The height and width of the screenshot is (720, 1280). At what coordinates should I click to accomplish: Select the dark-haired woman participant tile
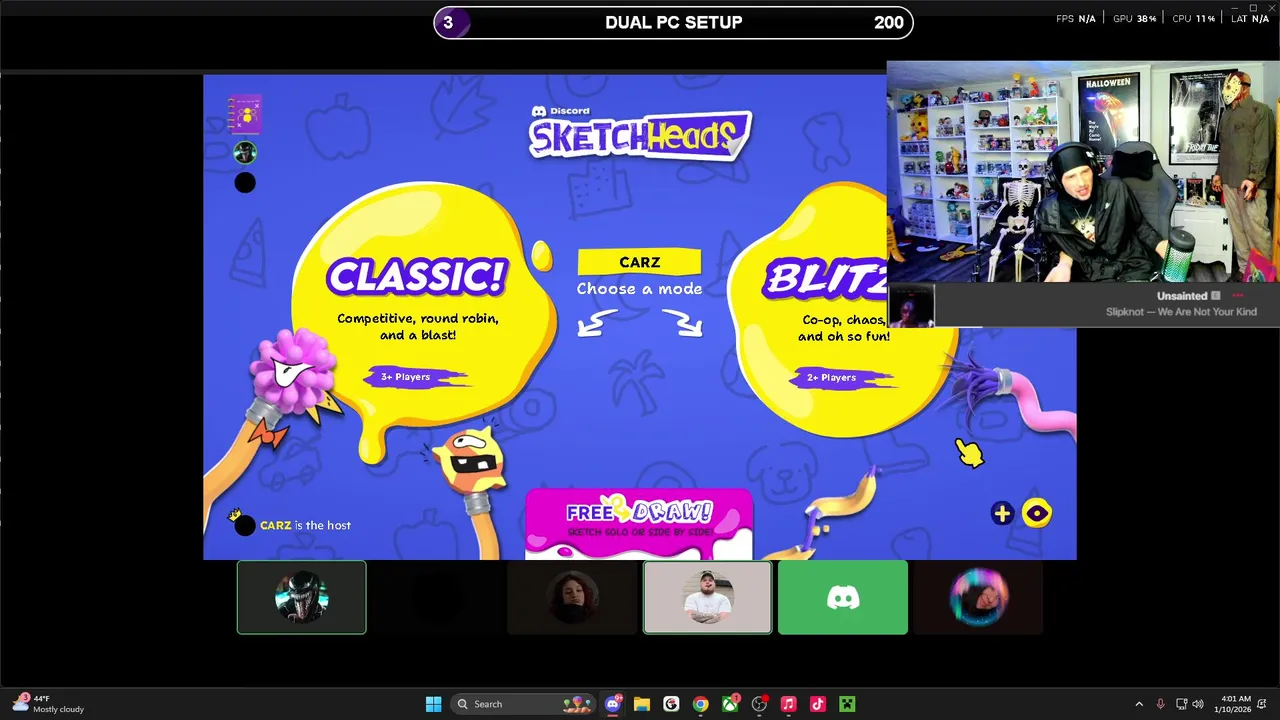[572, 597]
